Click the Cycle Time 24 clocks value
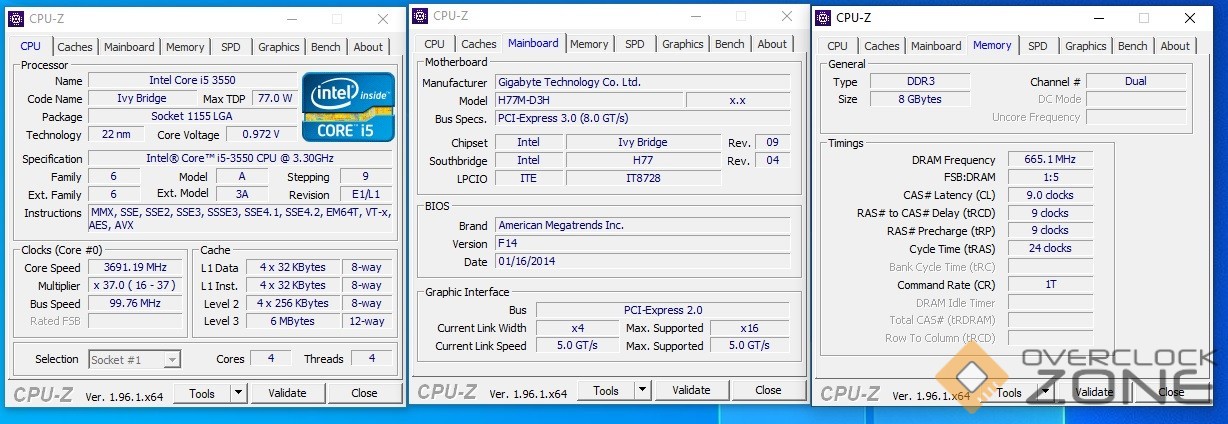This screenshot has width=1228, height=424. [x=1050, y=249]
